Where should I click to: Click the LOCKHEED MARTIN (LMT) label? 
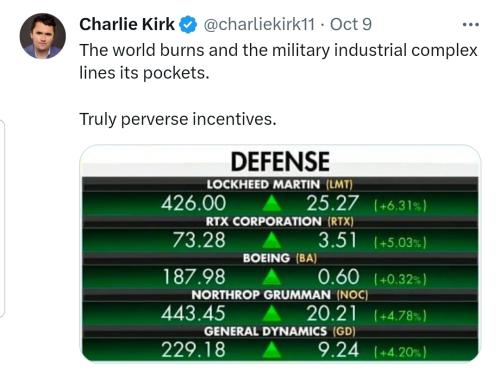[280, 184]
